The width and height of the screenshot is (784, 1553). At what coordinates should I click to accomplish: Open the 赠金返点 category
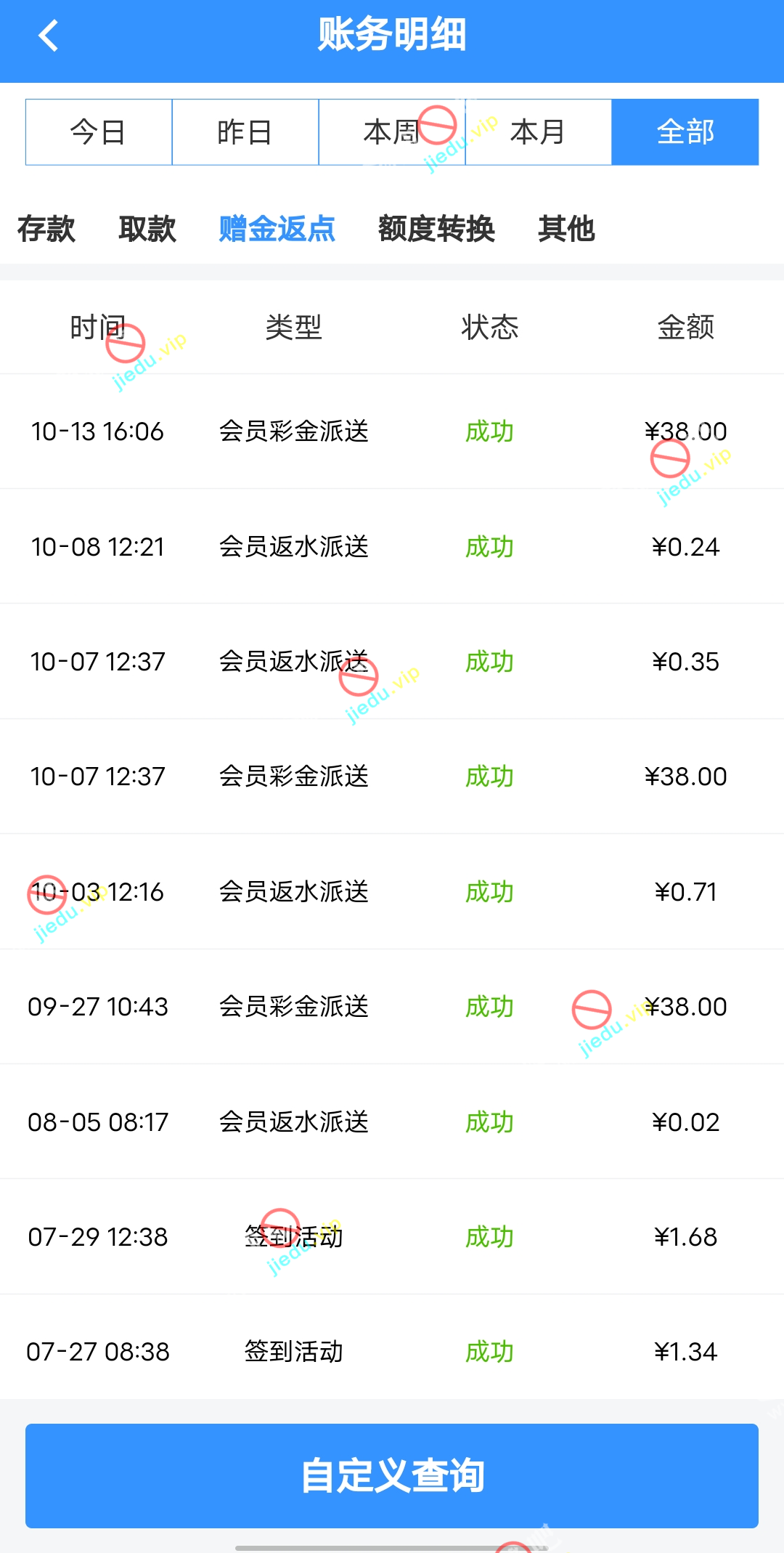[277, 229]
